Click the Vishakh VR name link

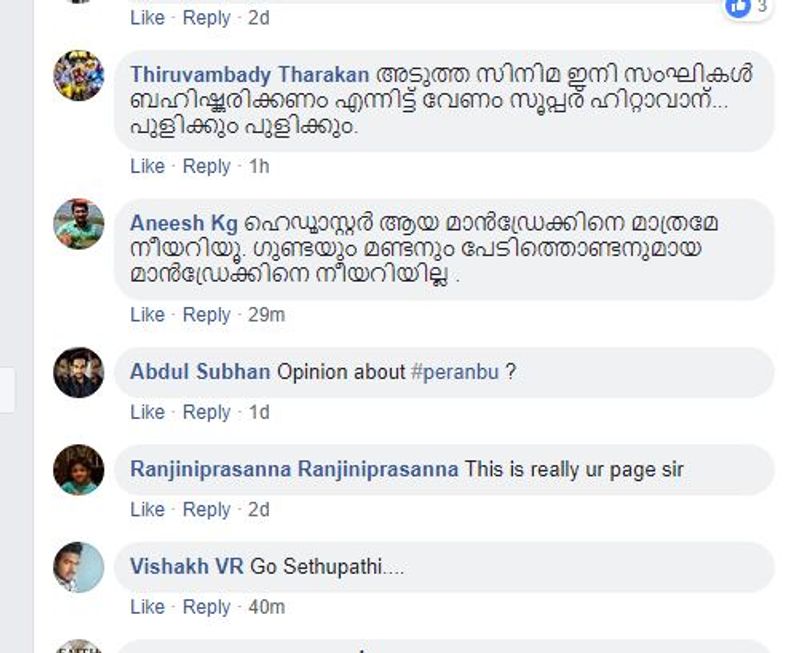click(186, 566)
